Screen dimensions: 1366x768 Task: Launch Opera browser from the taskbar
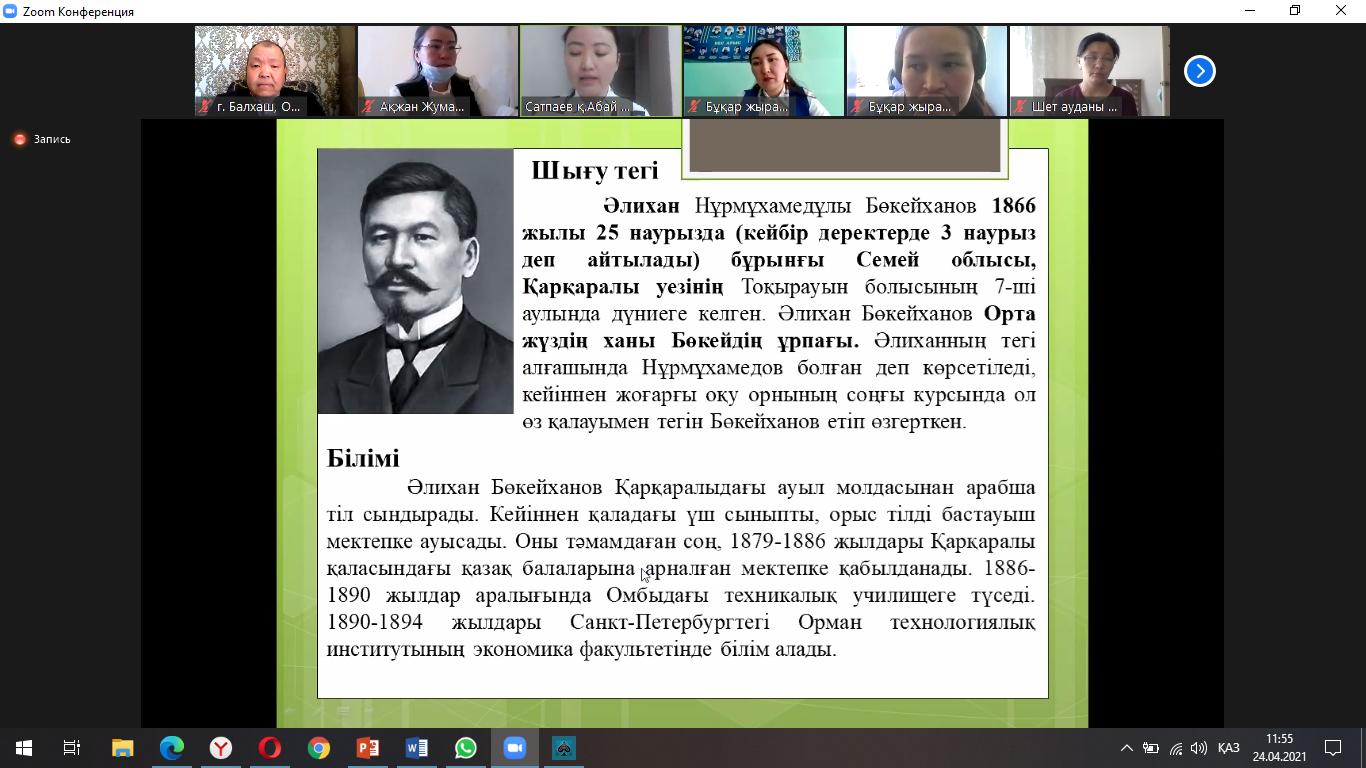click(270, 748)
